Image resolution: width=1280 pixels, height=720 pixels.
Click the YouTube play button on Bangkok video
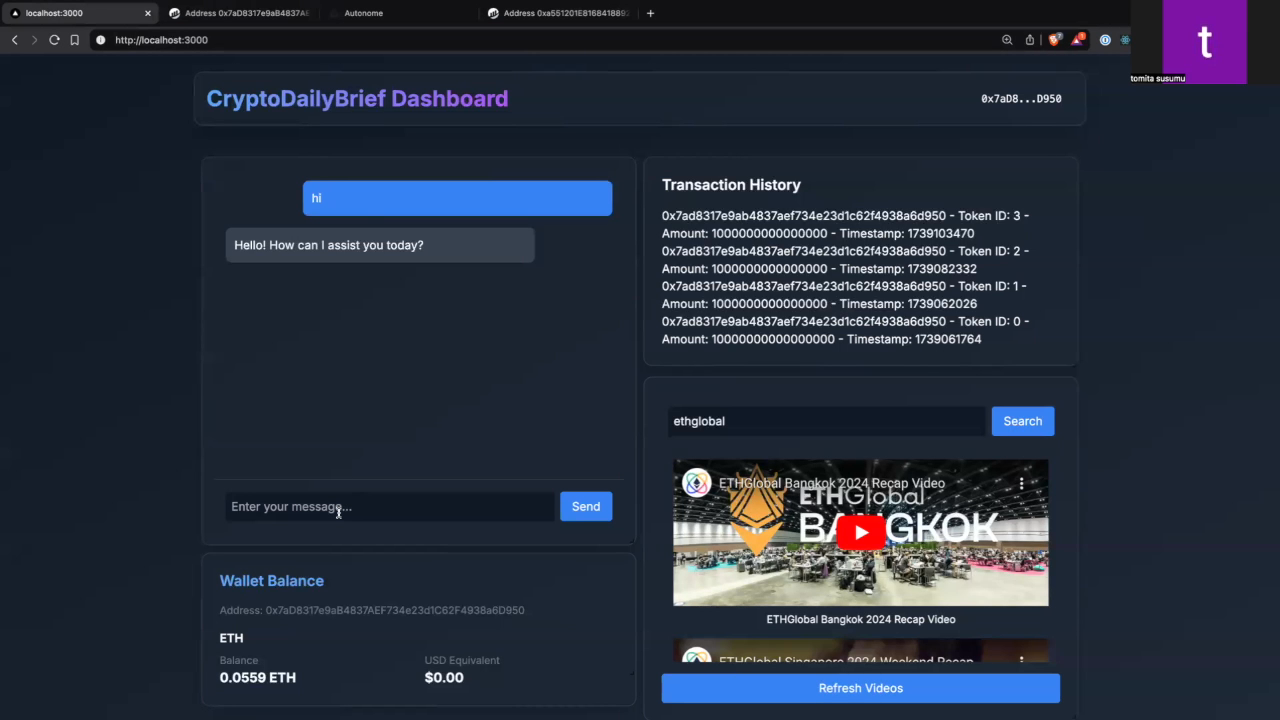(861, 532)
